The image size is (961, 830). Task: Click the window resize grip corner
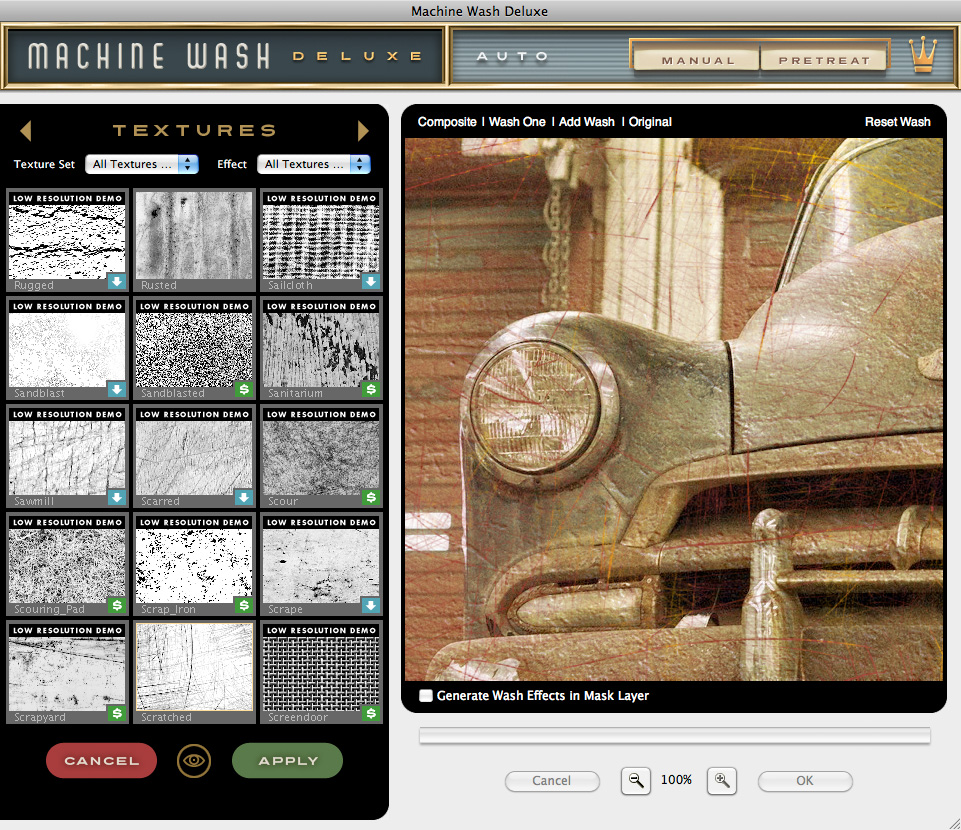tap(954, 823)
